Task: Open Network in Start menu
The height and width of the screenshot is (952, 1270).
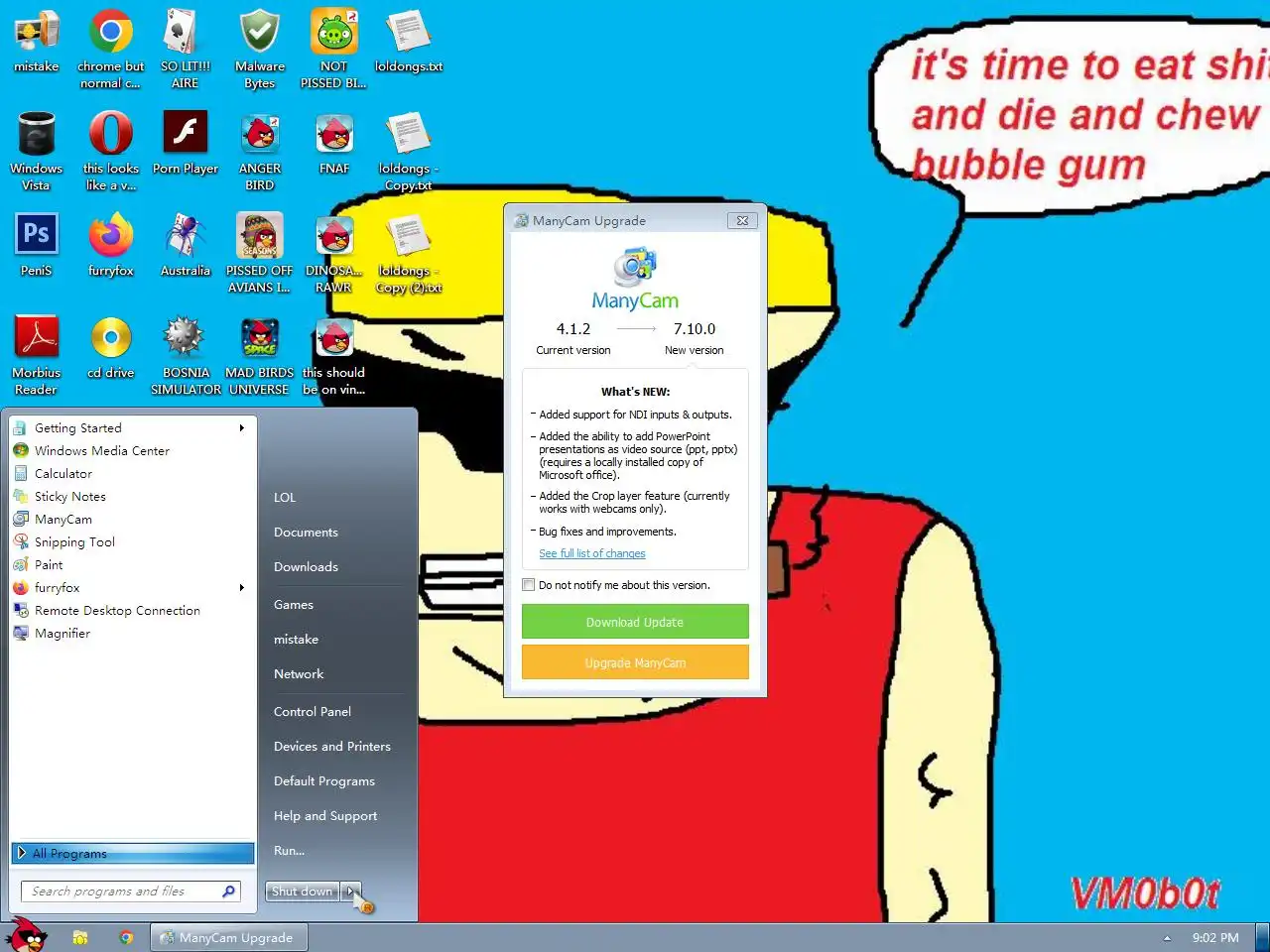Action: tap(337, 674)
